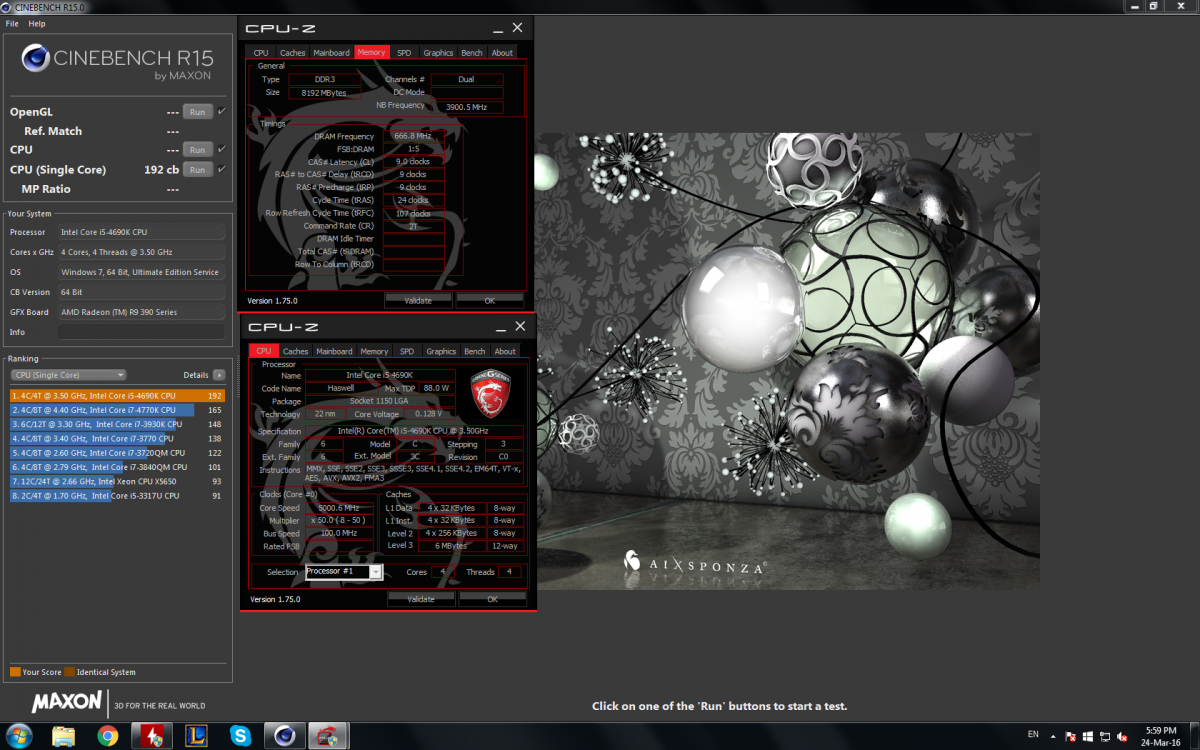Select the i5-3317U ranking row
Image resolution: width=1200 pixels, height=750 pixels.
117,495
